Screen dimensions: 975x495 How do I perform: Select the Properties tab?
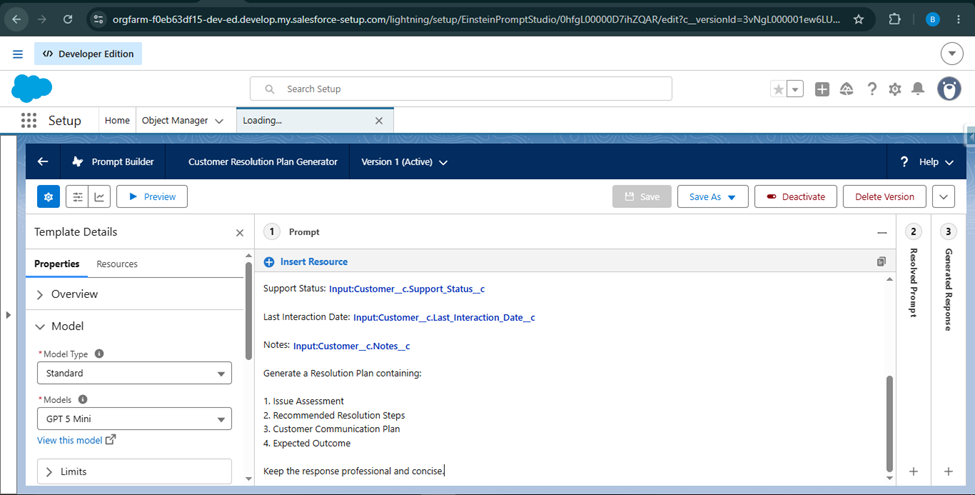click(x=57, y=264)
